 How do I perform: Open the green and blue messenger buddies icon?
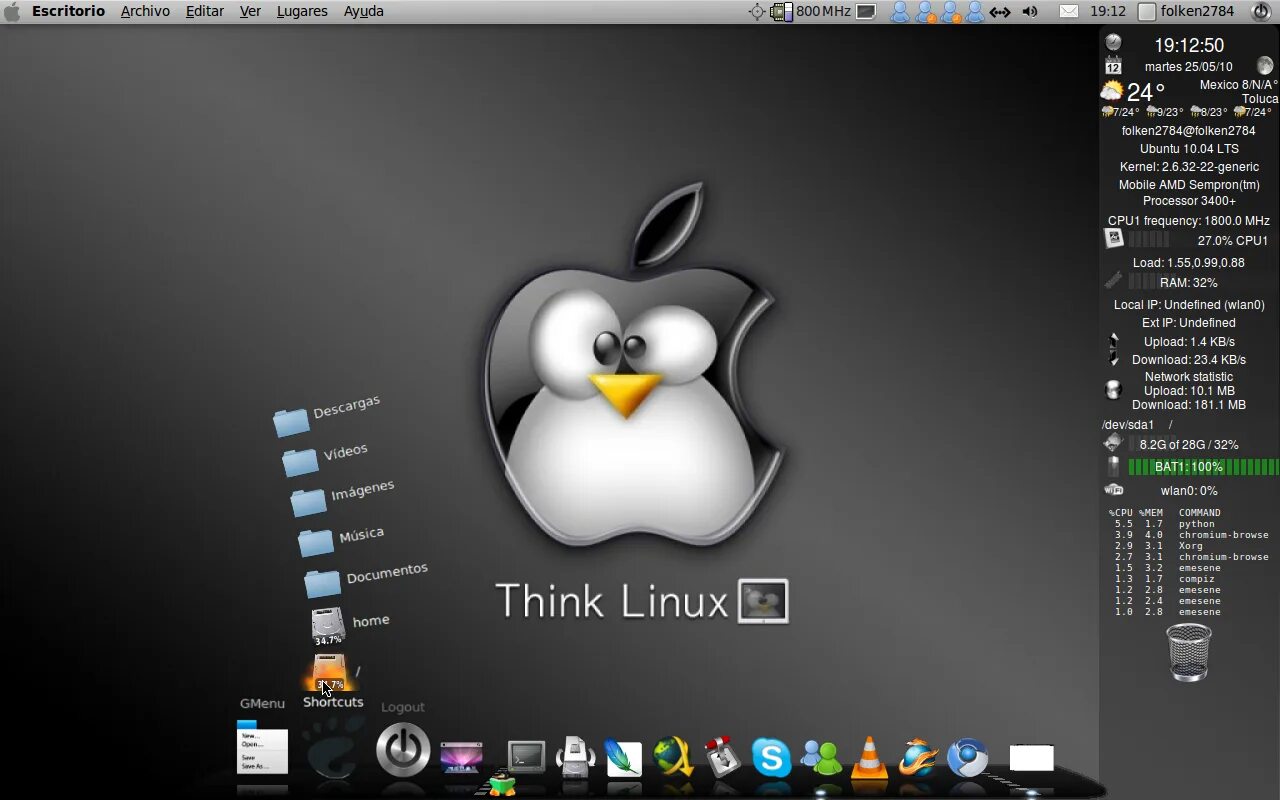pyautogui.click(x=822, y=757)
